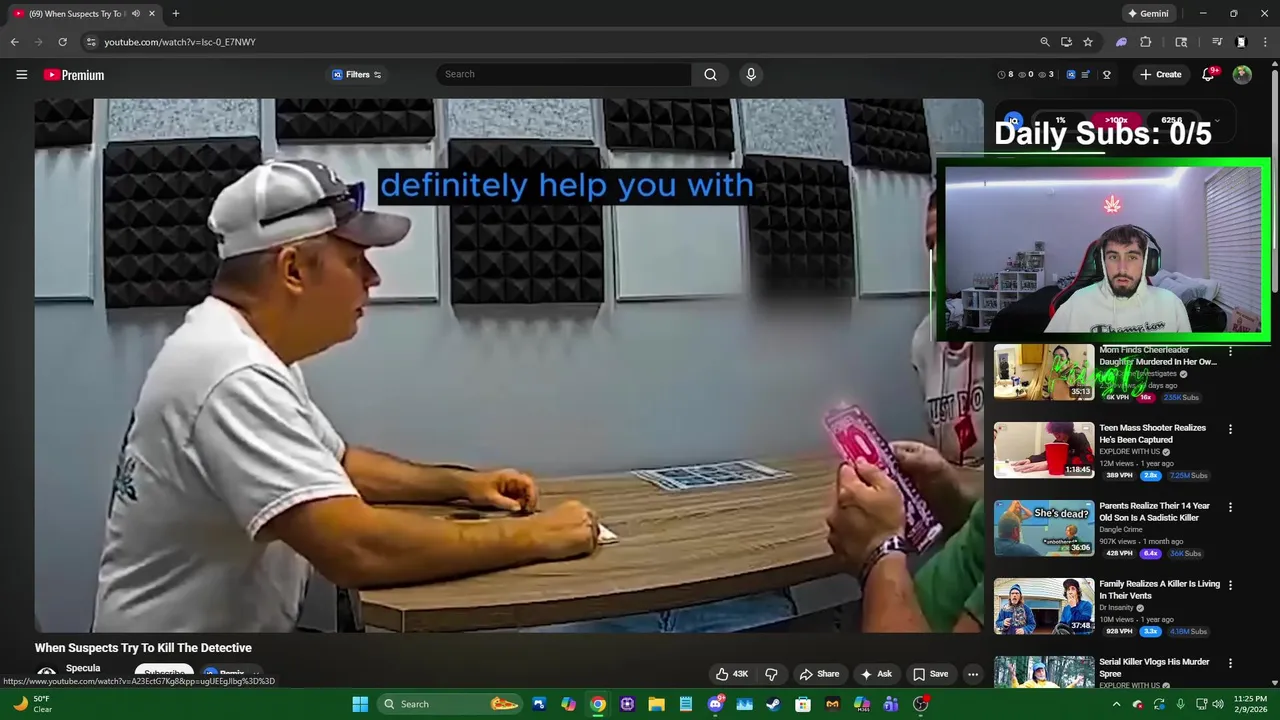Reload the page

[62, 42]
